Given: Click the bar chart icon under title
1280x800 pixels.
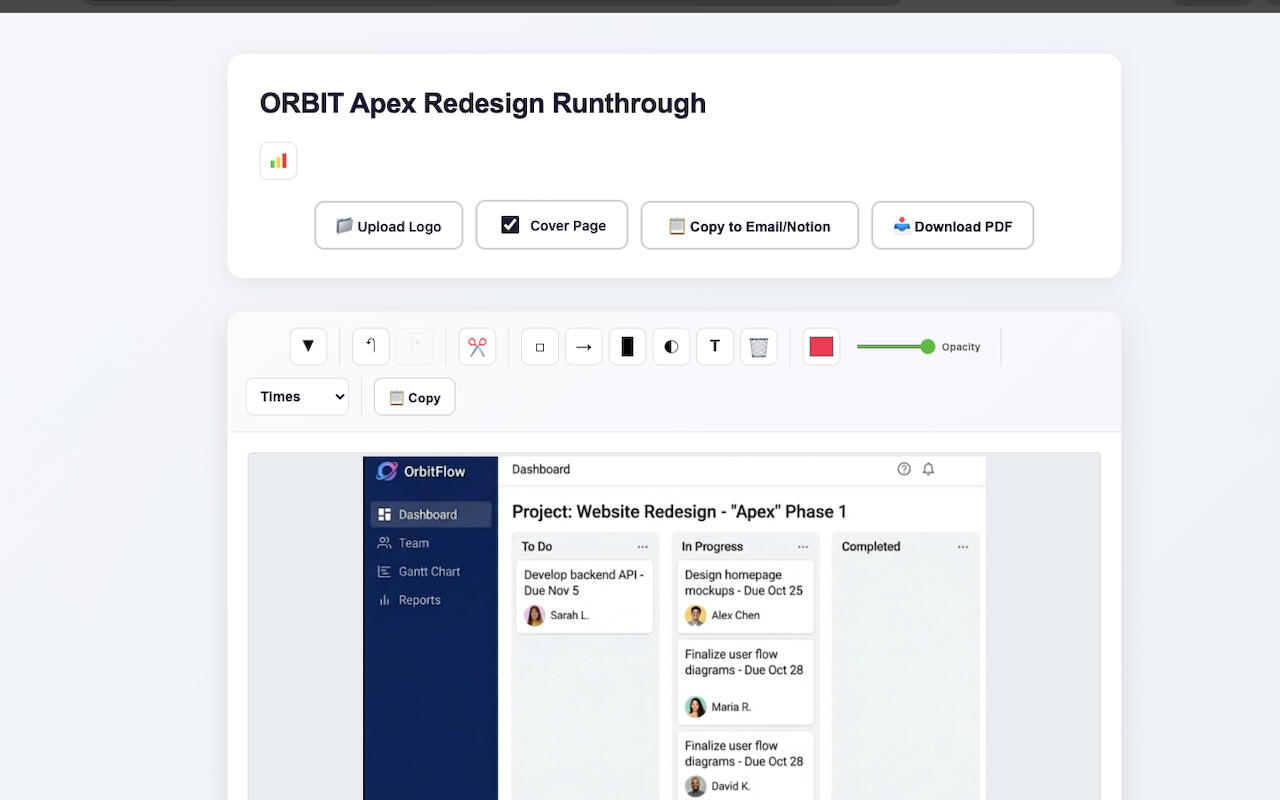Looking at the screenshot, I should [278, 161].
